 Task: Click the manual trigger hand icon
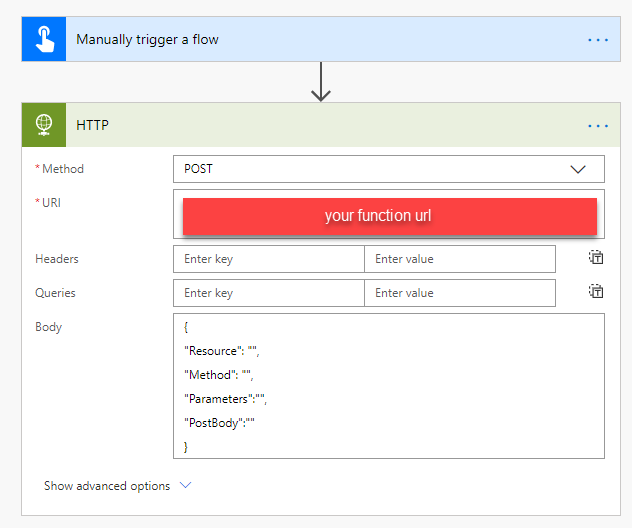[44, 40]
